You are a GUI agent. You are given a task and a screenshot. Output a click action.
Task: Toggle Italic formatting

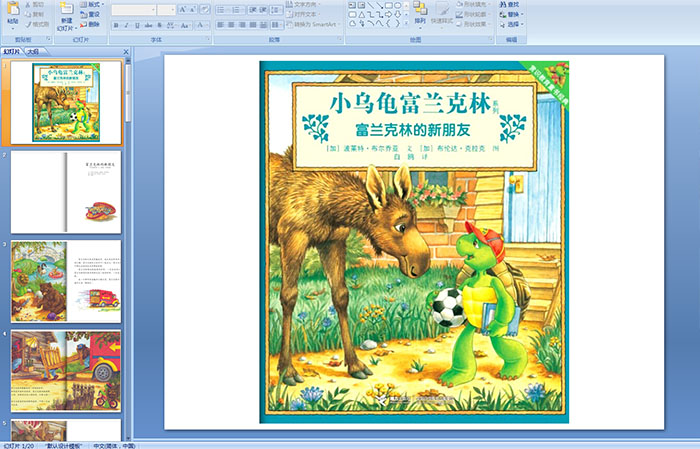pos(126,25)
